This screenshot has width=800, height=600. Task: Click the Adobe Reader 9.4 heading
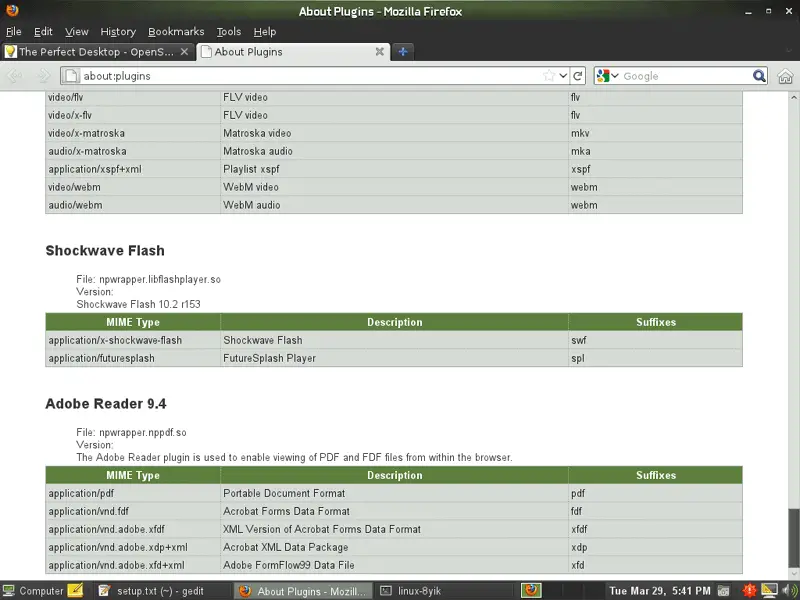(x=106, y=404)
